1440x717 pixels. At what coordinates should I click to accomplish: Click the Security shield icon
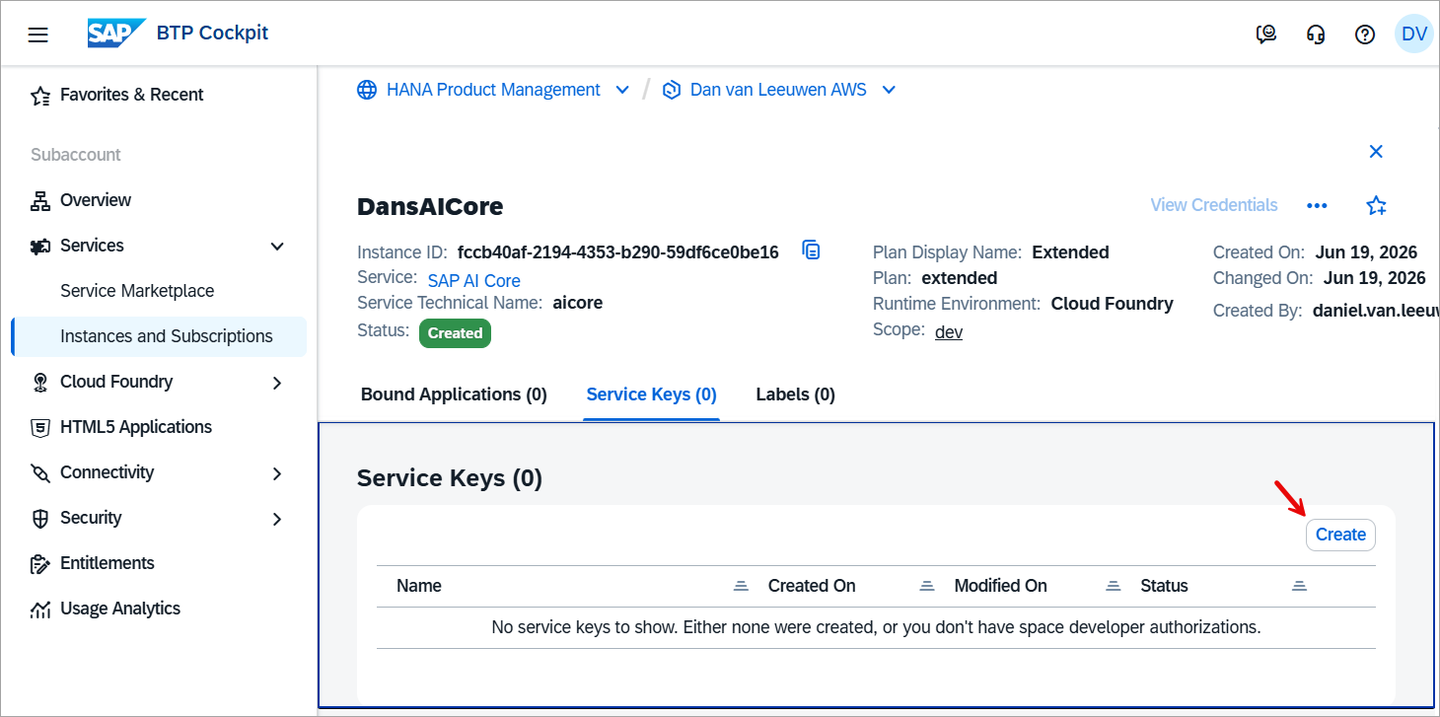[x=40, y=518]
